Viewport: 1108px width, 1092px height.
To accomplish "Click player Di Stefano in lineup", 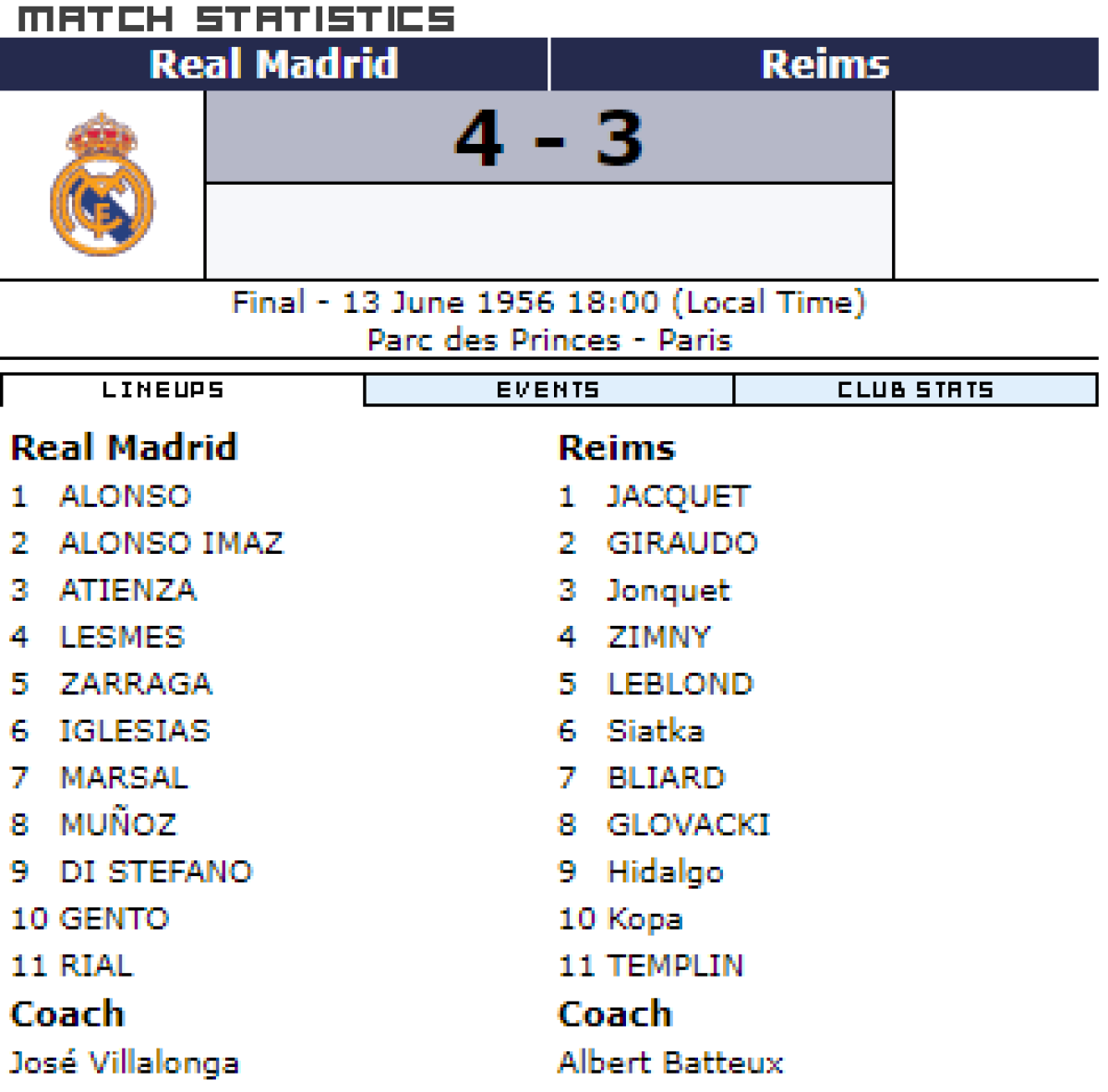I will click(156, 871).
